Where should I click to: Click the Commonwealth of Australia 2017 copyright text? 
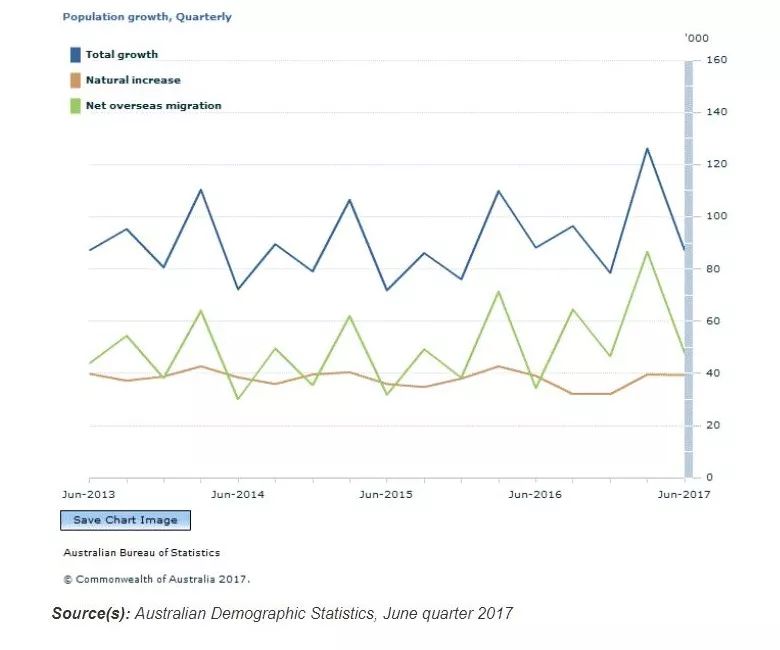(156, 578)
